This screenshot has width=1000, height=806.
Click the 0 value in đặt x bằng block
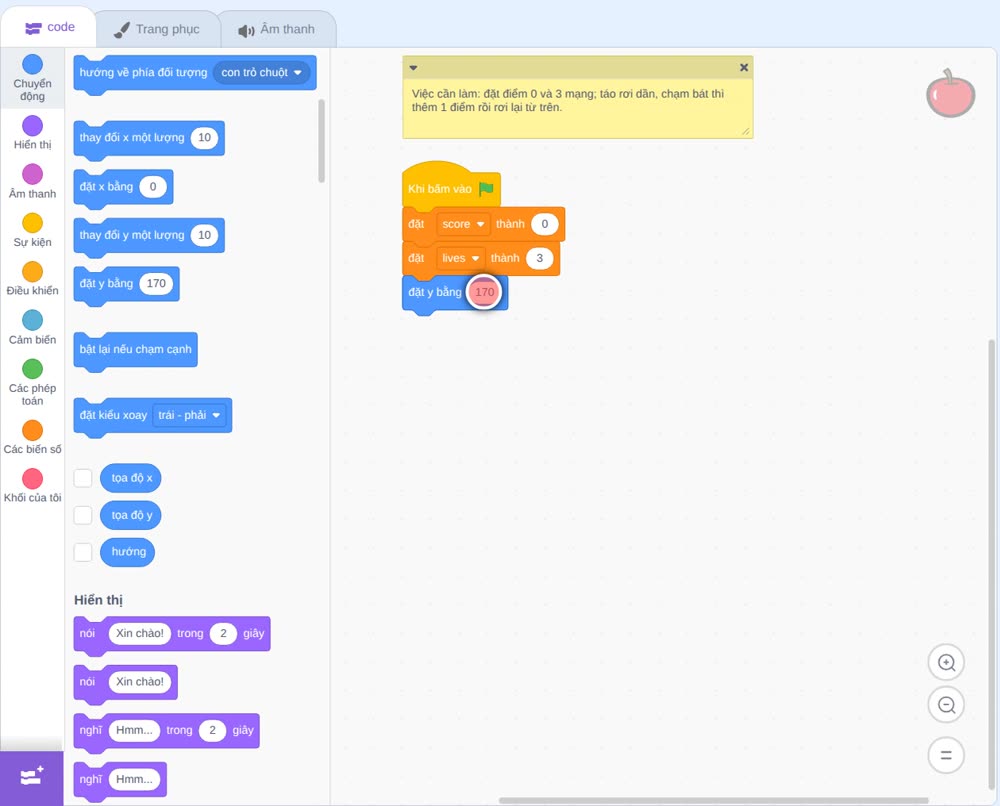coord(153,187)
